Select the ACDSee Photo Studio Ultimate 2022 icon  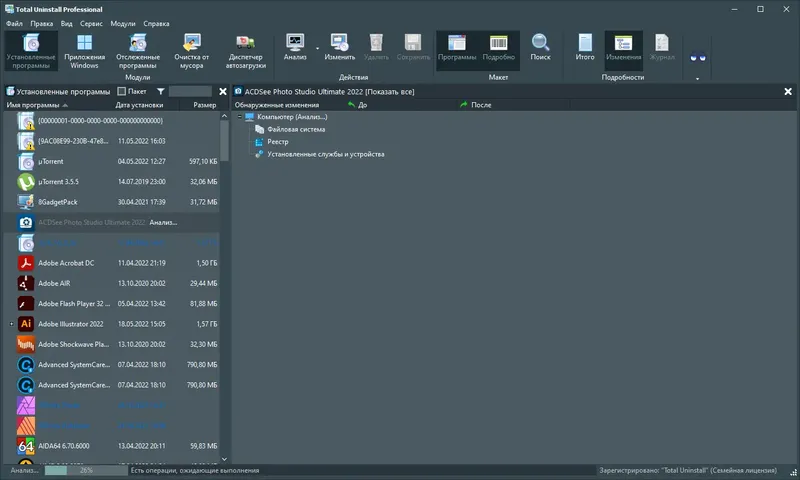click(26, 222)
